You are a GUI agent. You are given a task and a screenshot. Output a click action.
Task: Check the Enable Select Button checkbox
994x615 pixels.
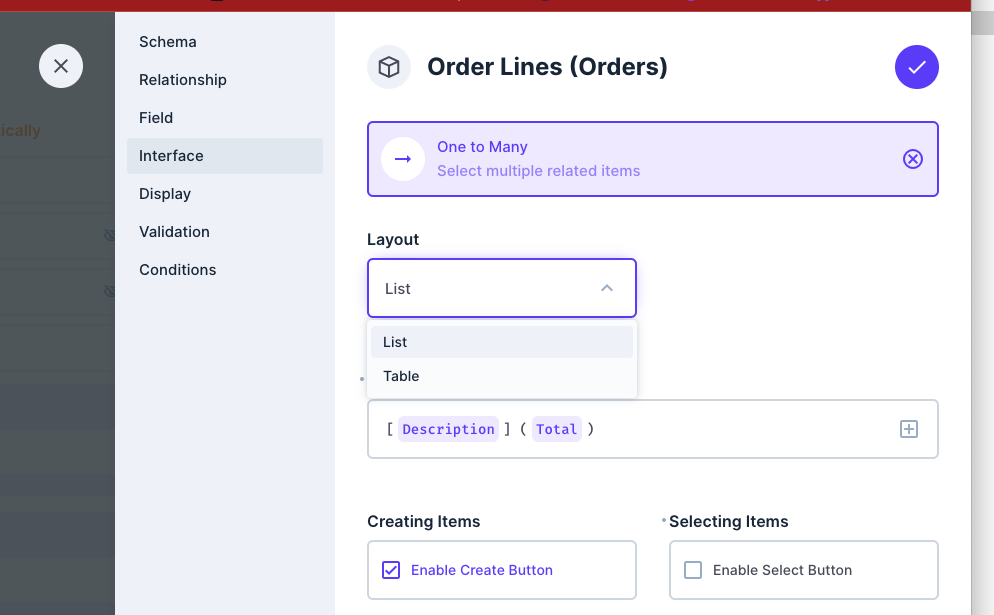pyautogui.click(x=693, y=569)
